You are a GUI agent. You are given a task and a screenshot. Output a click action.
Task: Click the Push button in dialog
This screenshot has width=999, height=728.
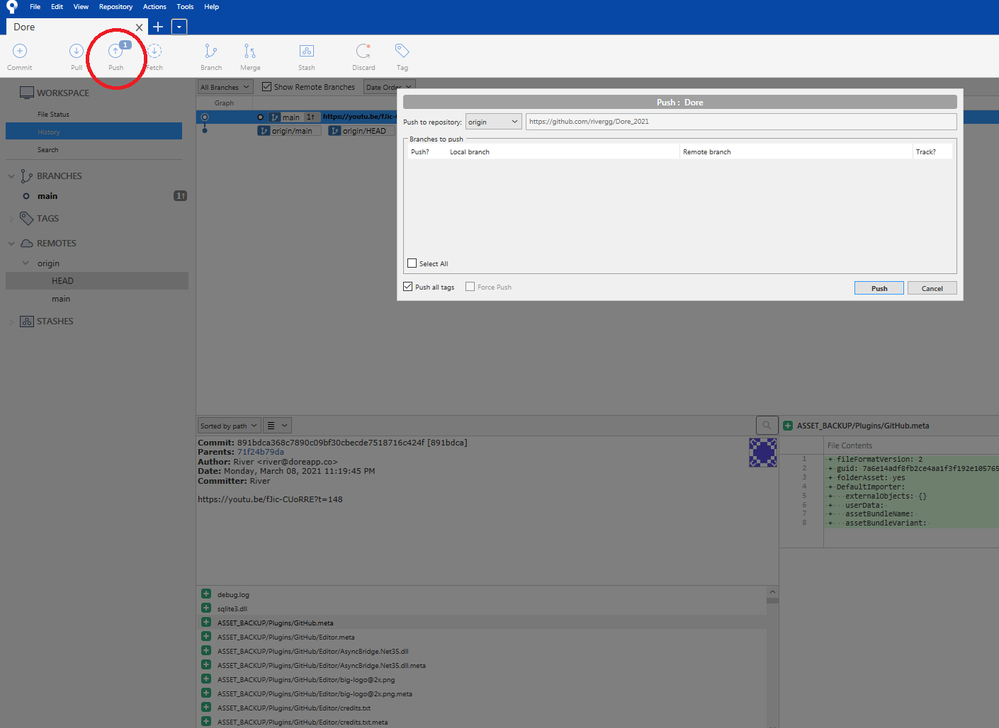pos(879,288)
